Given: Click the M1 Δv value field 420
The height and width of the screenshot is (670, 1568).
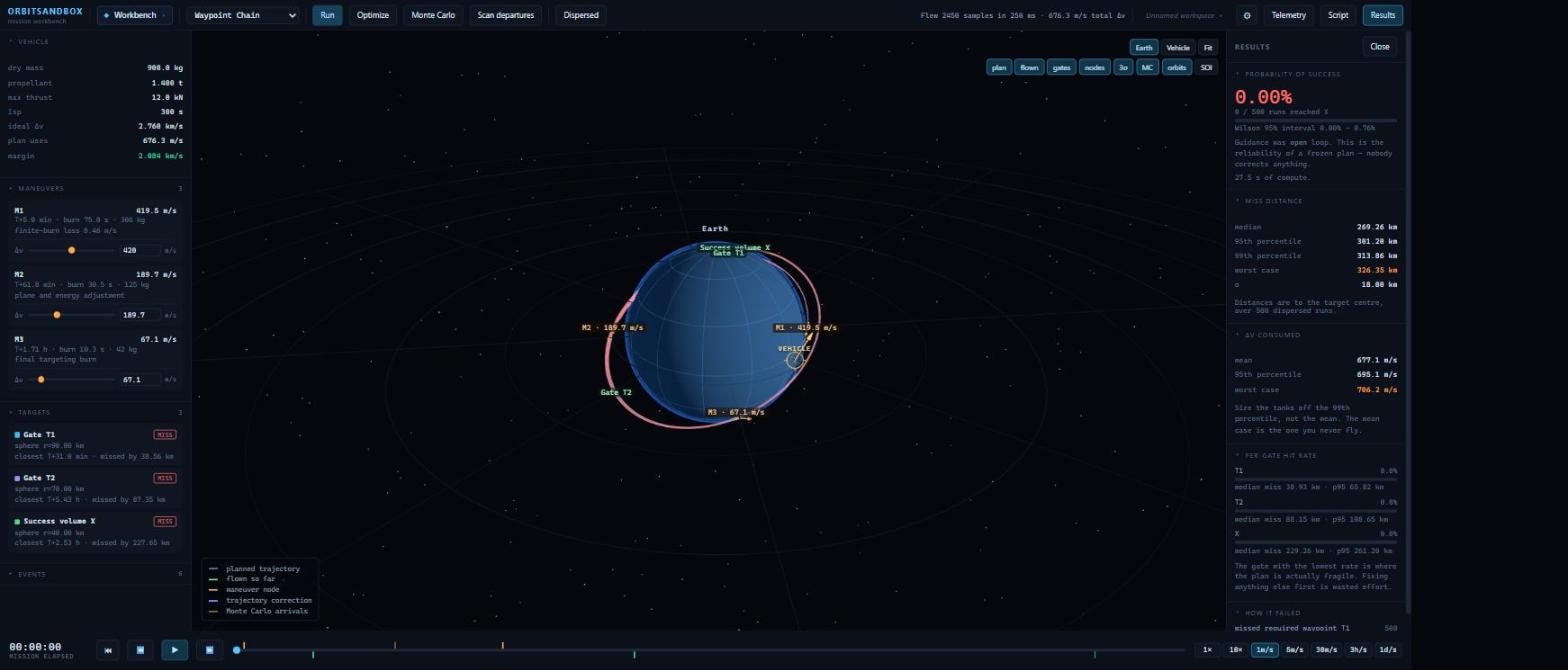Looking at the screenshot, I should pos(139,250).
